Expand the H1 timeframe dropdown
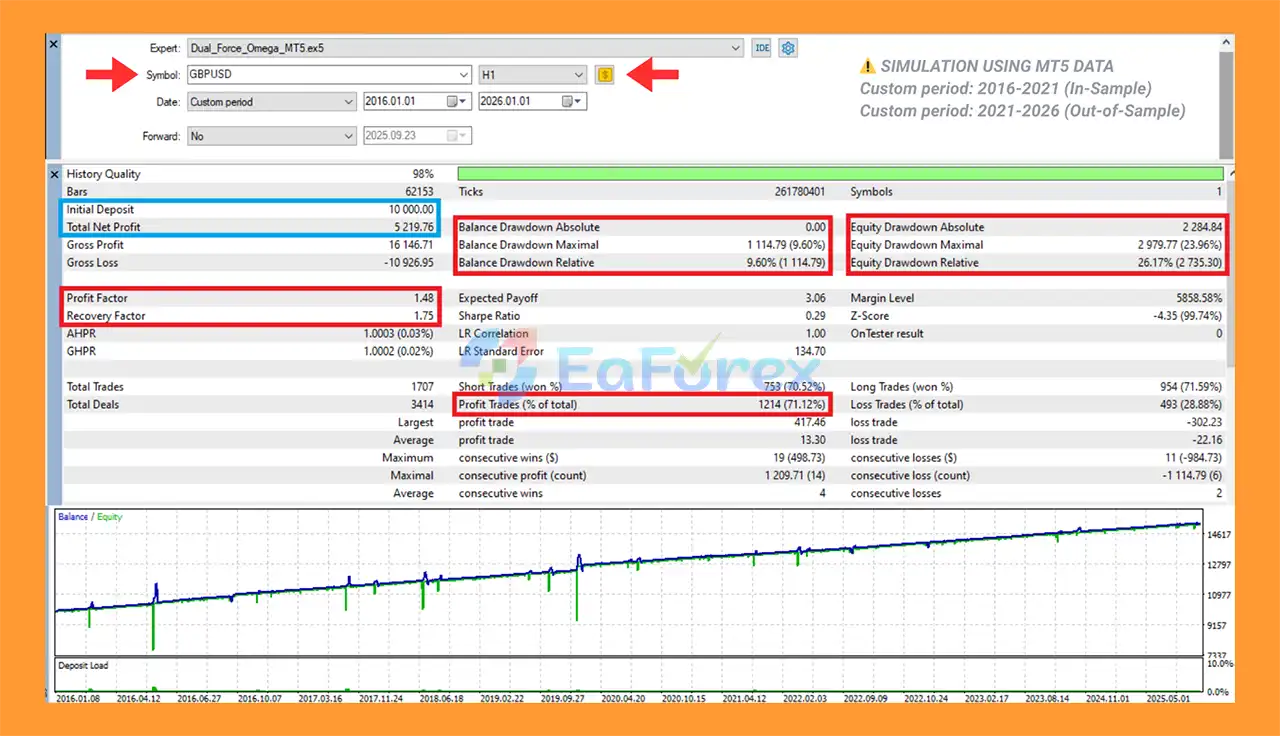 pyautogui.click(x=579, y=75)
